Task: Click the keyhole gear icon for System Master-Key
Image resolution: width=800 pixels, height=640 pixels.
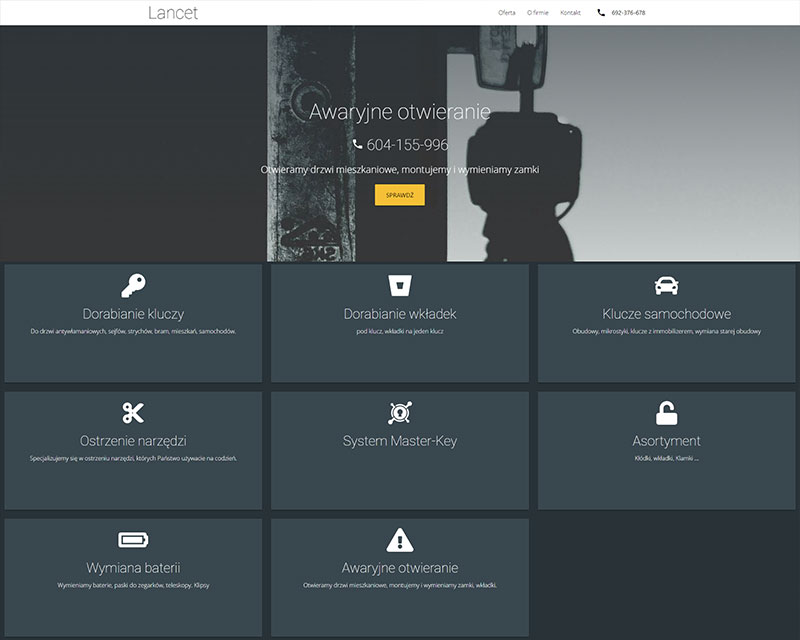Action: tap(398, 410)
